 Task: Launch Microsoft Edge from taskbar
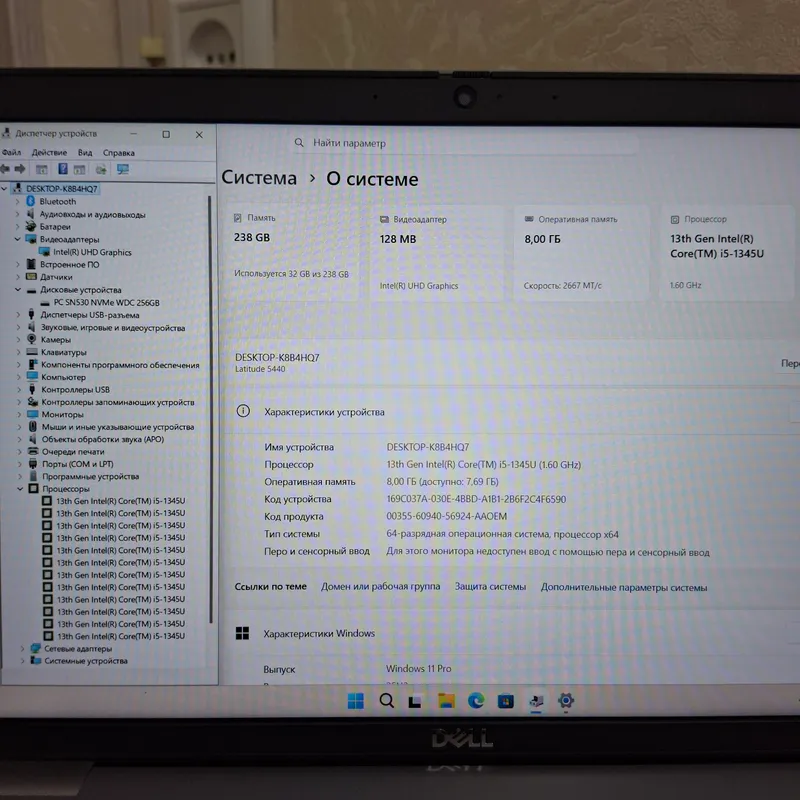coord(476,701)
